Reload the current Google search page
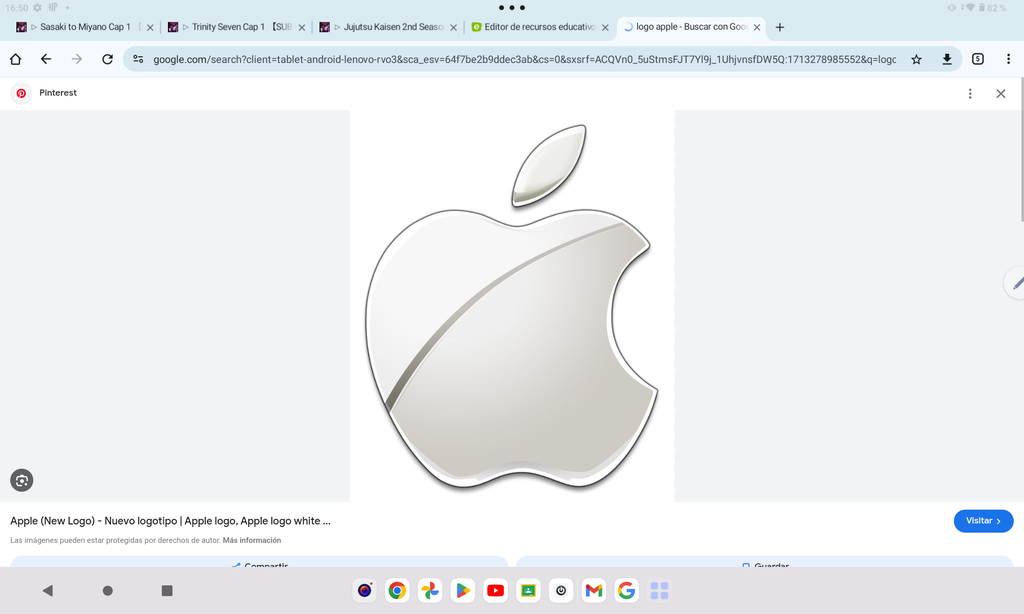This screenshot has width=1024, height=614. 107,59
